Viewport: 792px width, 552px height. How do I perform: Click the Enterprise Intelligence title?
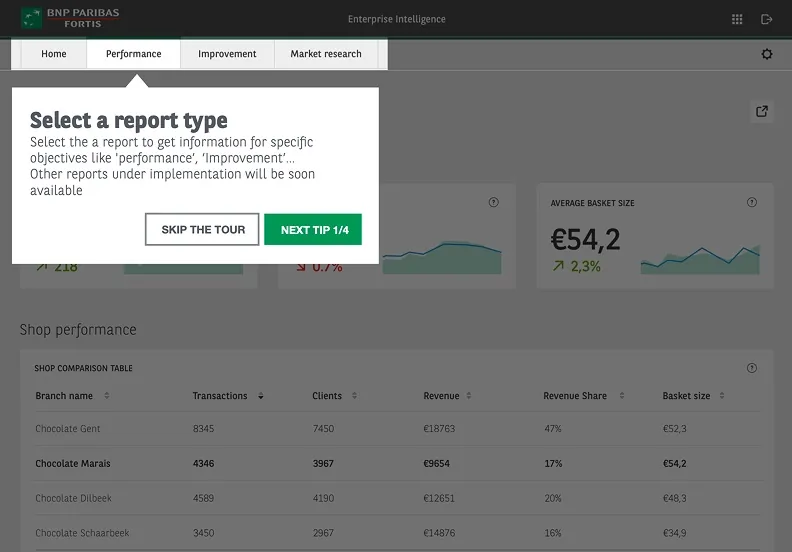pos(397,19)
